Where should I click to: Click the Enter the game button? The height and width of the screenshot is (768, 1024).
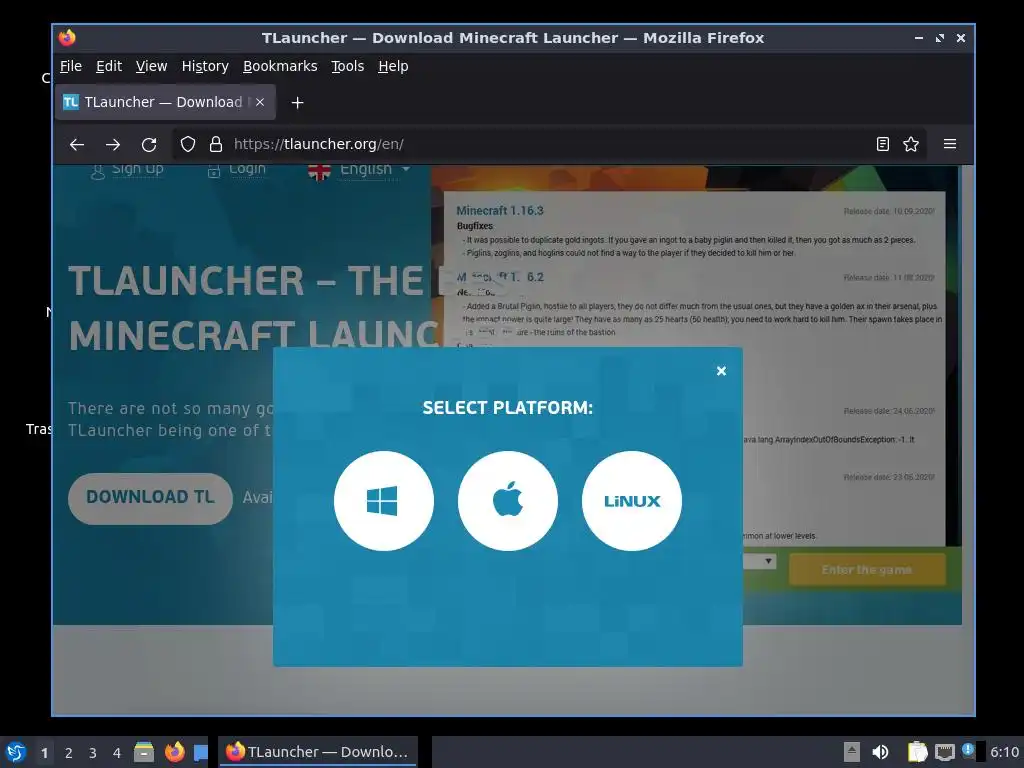pyautogui.click(x=867, y=569)
